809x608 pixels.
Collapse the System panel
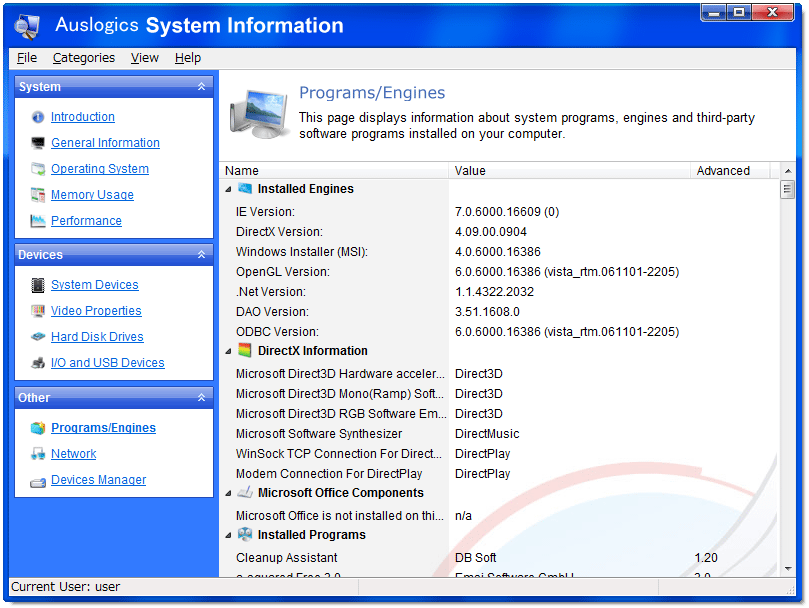click(202, 87)
